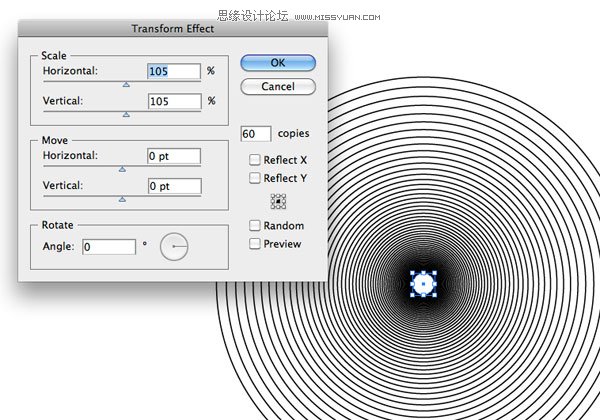Click the rotation angle dial
The height and width of the screenshot is (420, 600).
tap(174, 247)
